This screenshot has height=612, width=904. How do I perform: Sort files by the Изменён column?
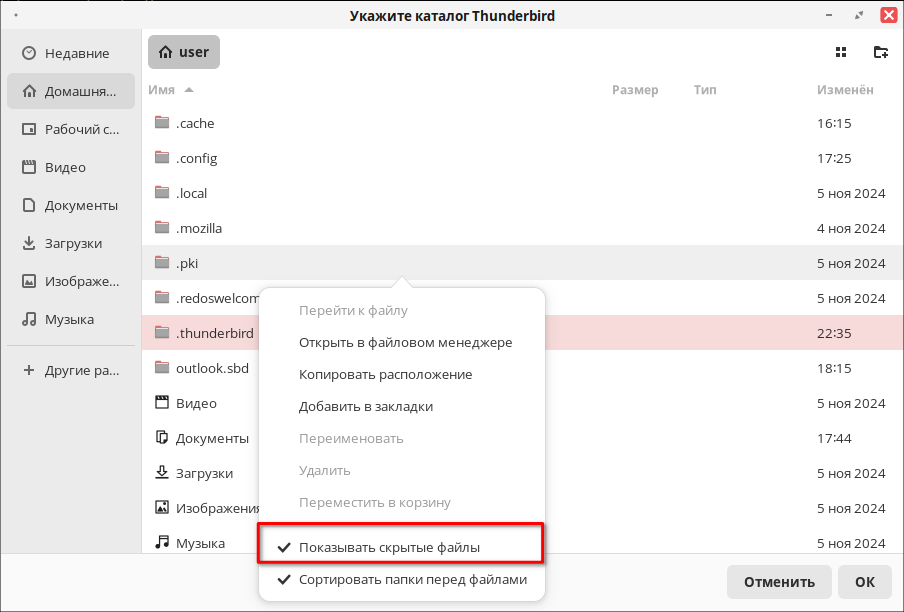845,90
